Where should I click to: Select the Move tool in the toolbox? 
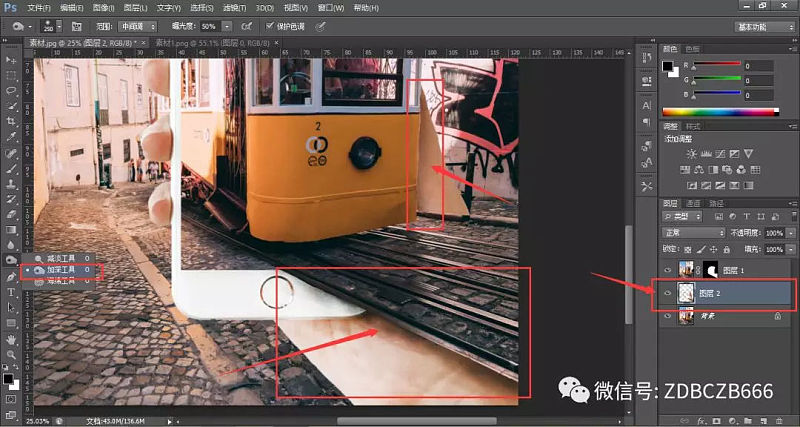10,60
